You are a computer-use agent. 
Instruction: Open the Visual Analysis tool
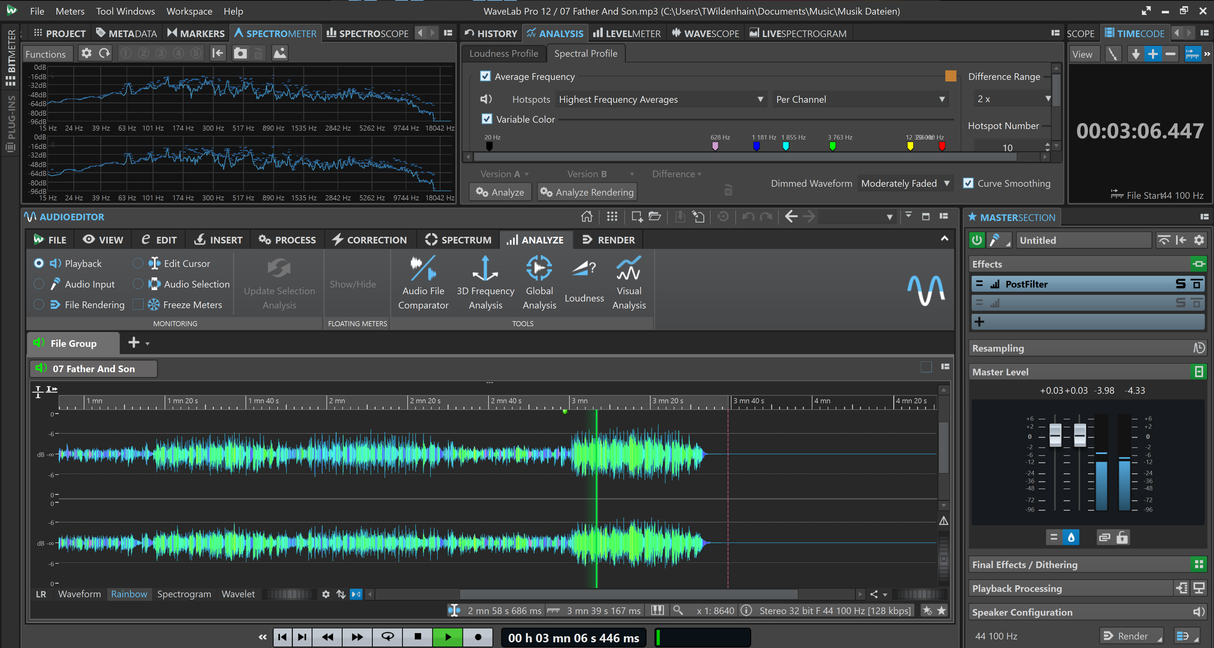pos(628,281)
